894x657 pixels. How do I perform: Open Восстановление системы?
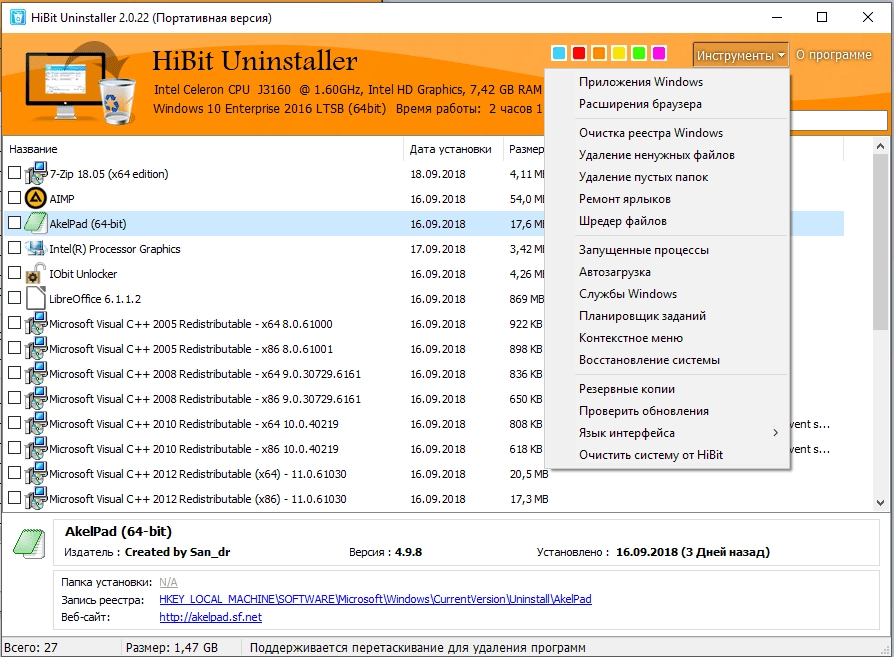(667, 360)
